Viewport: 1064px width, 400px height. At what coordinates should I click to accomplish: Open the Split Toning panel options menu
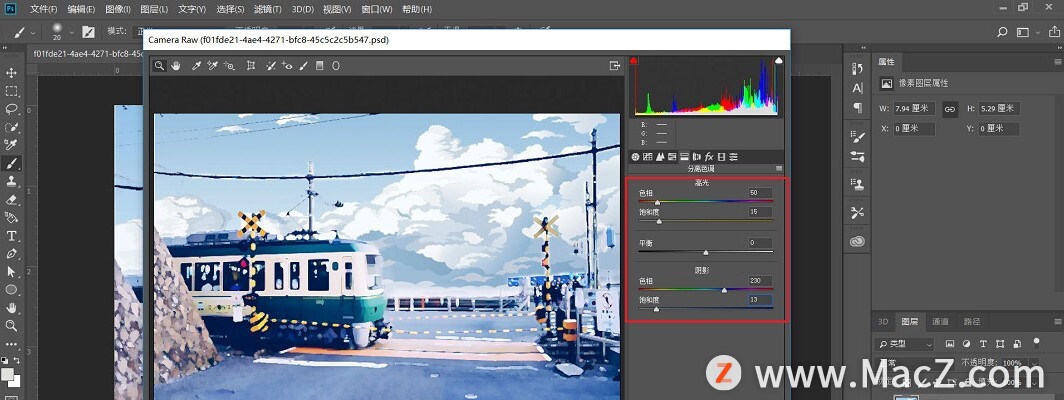click(x=779, y=168)
